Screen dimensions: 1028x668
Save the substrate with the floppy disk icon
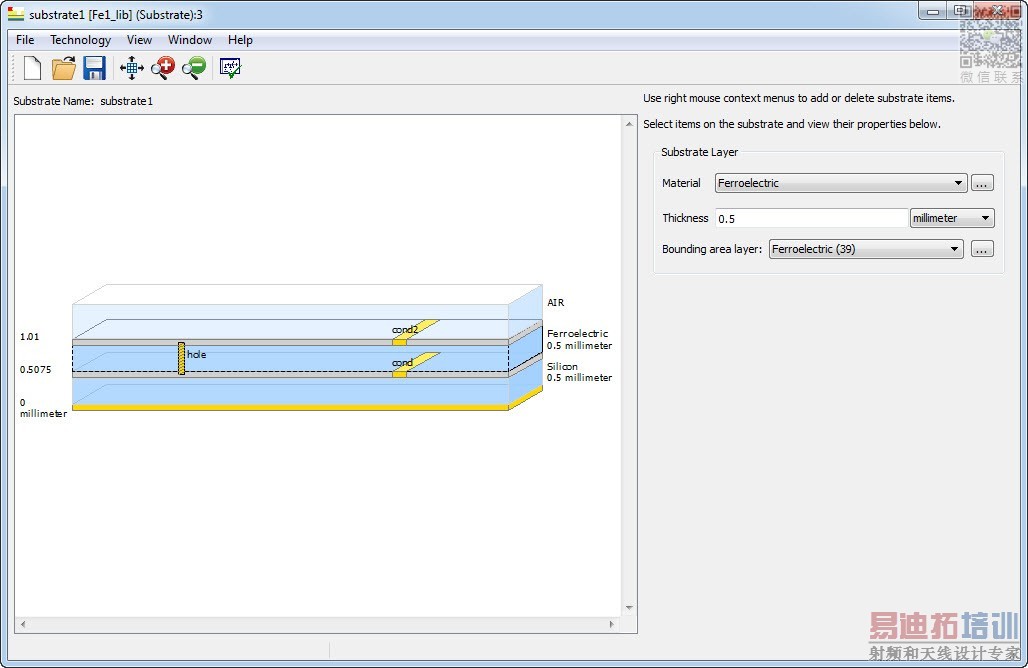[x=94, y=68]
